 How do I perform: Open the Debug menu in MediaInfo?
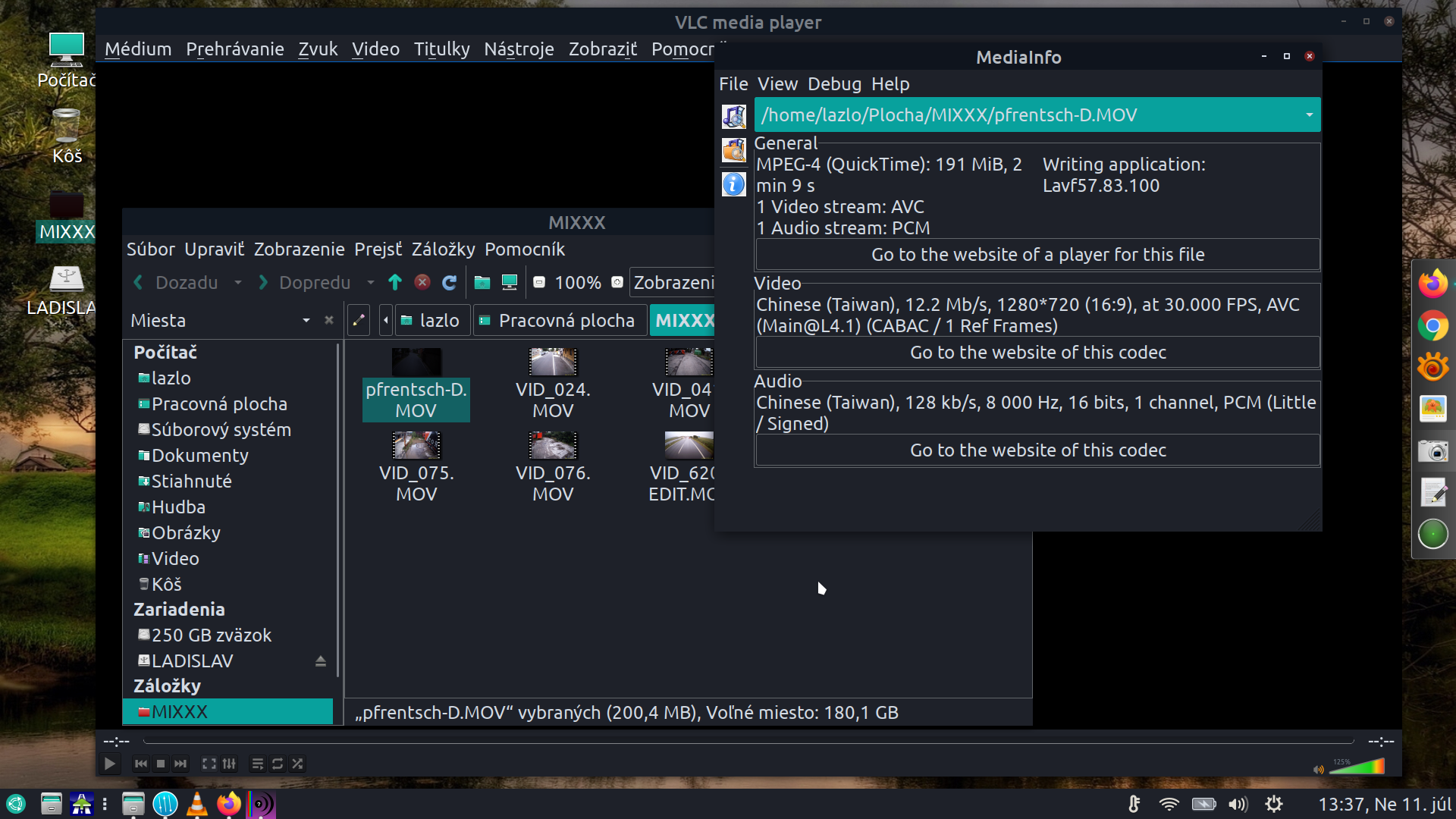point(833,84)
